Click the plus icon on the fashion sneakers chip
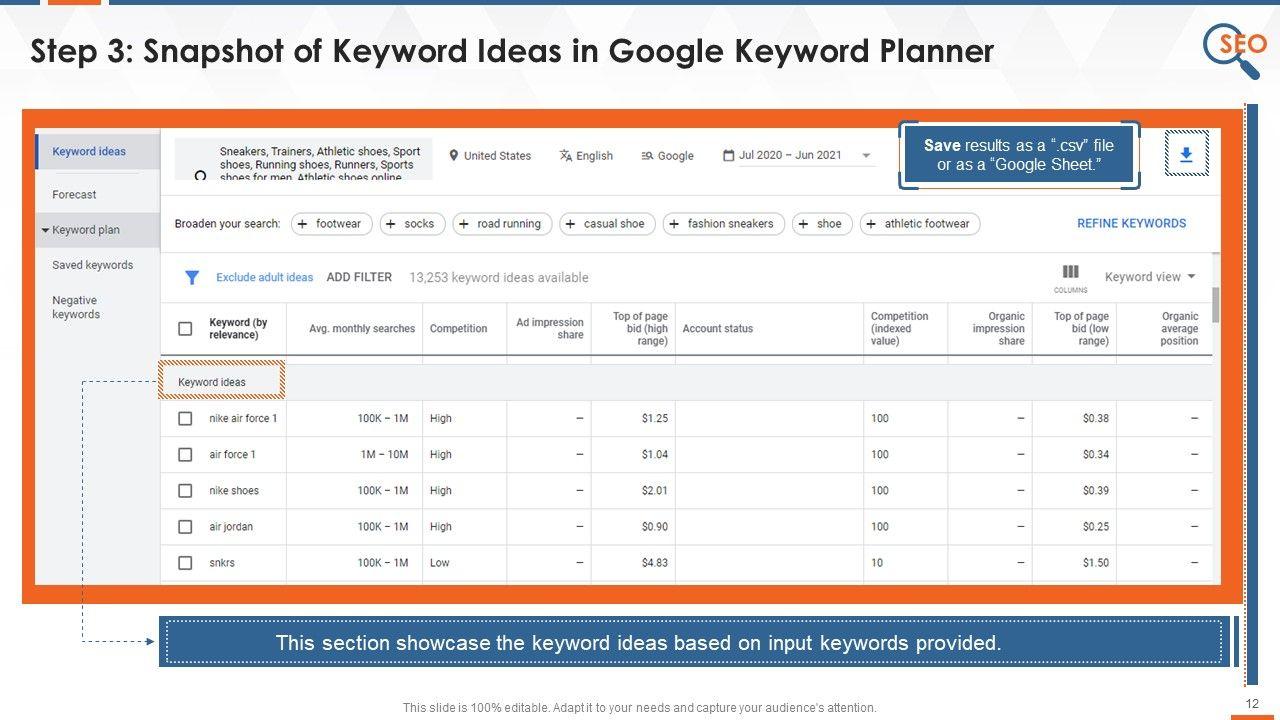Viewport: 1280px width, 720px height. [x=674, y=224]
